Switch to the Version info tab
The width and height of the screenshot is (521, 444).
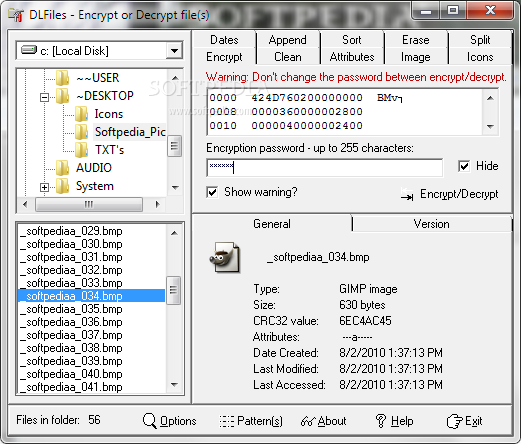pyautogui.click(x=432, y=224)
